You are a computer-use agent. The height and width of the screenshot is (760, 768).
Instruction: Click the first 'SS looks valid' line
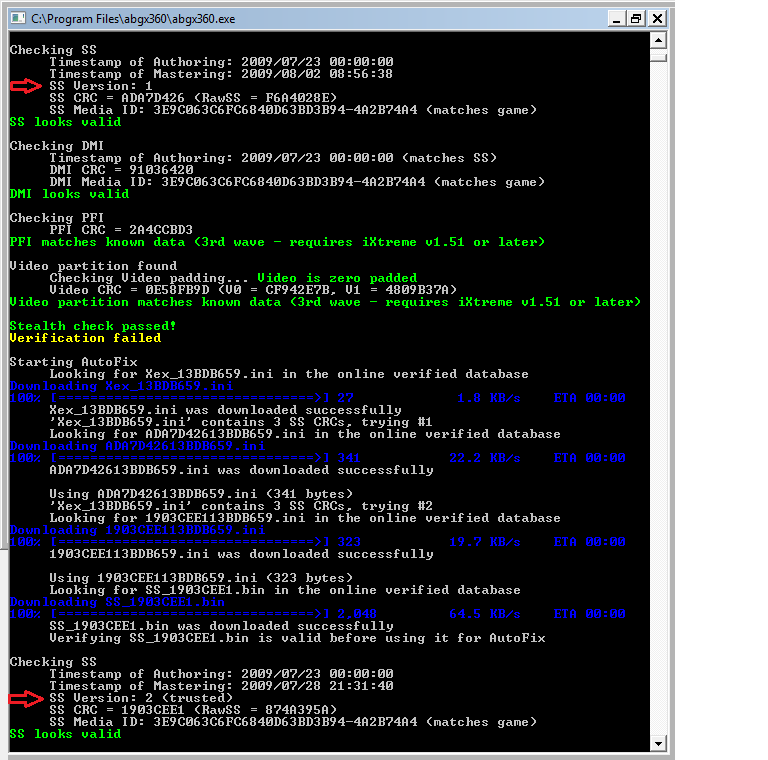65,122
